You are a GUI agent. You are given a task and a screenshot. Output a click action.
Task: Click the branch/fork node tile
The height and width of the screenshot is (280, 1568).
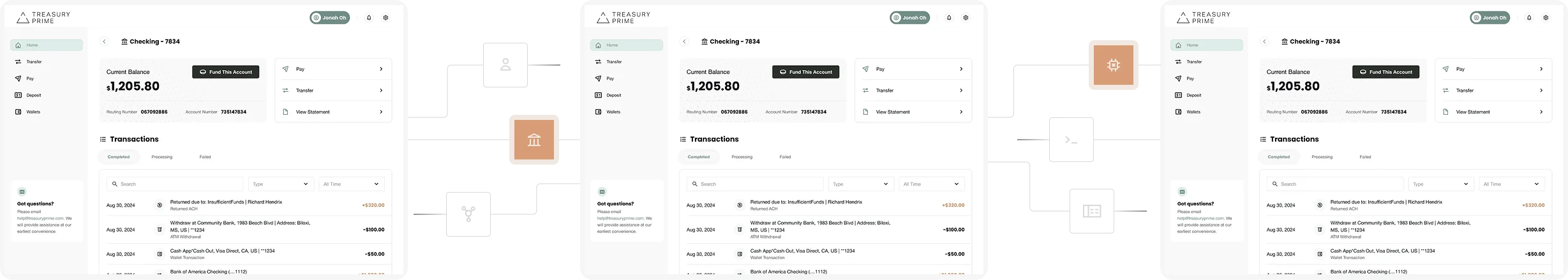tap(468, 214)
